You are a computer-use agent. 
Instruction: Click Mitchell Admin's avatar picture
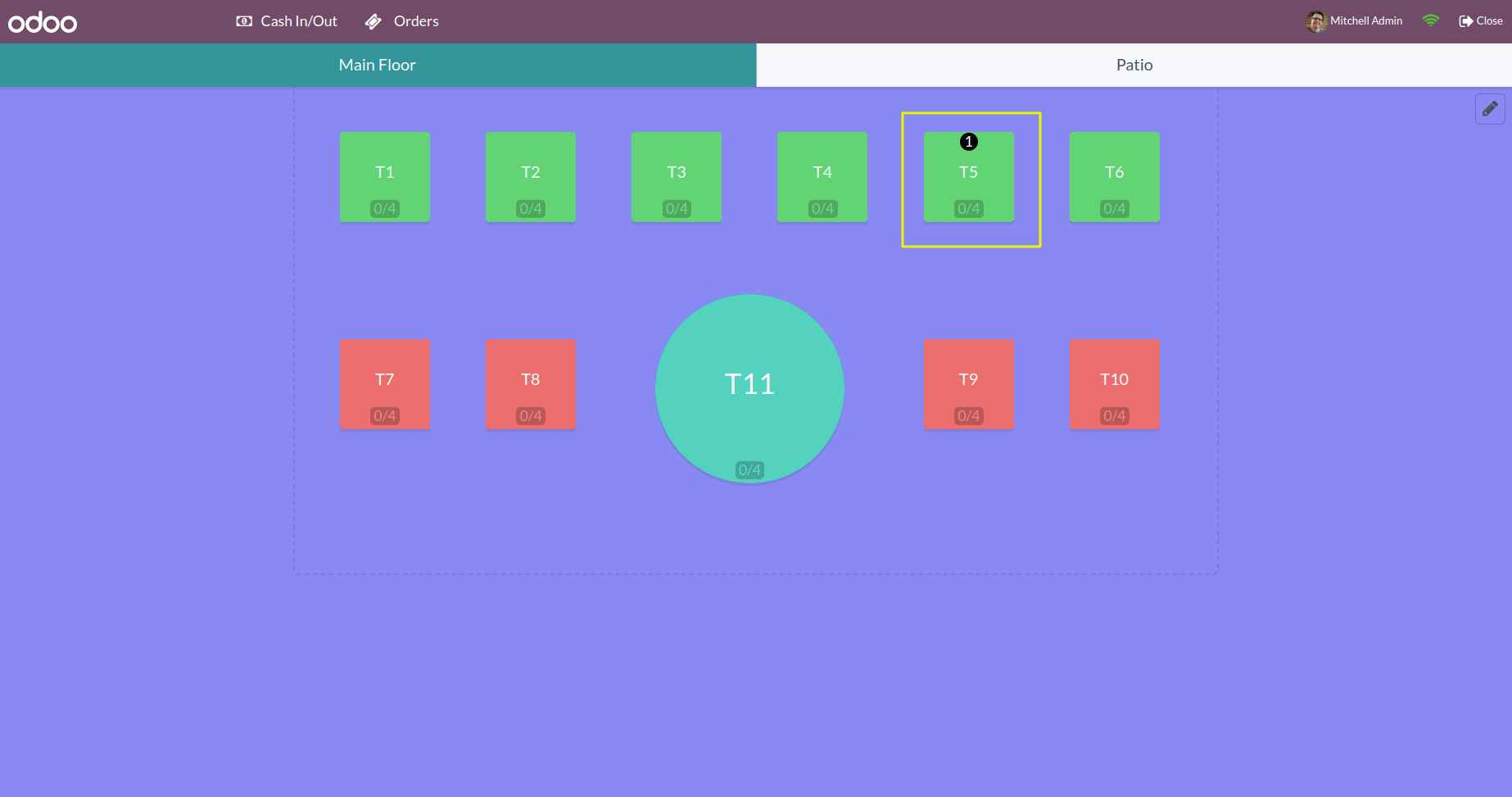[x=1316, y=21]
